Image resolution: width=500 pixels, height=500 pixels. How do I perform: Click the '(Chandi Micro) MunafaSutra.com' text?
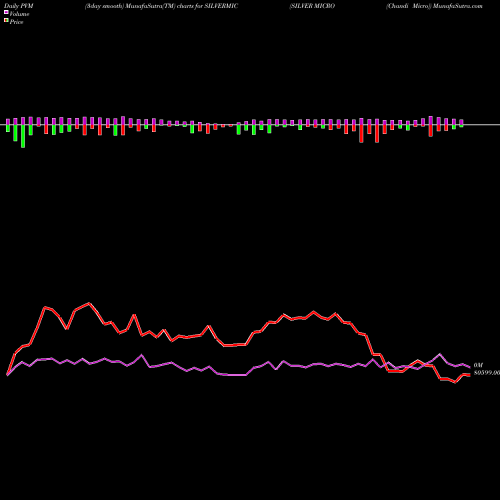(434, 6)
